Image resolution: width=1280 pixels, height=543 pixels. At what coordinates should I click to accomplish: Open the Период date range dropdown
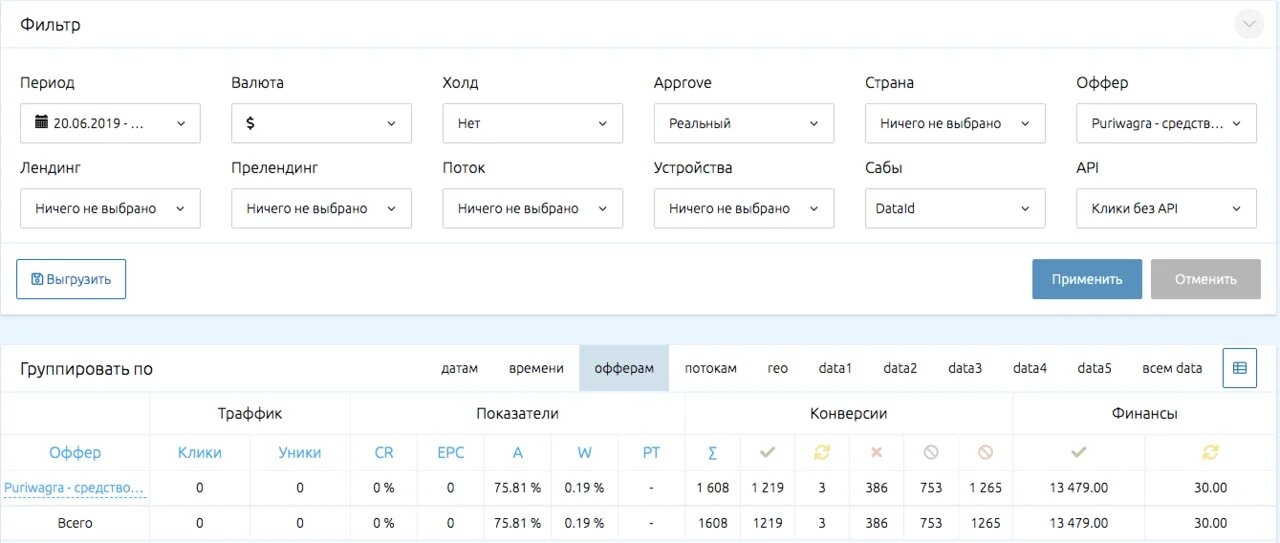(110, 123)
